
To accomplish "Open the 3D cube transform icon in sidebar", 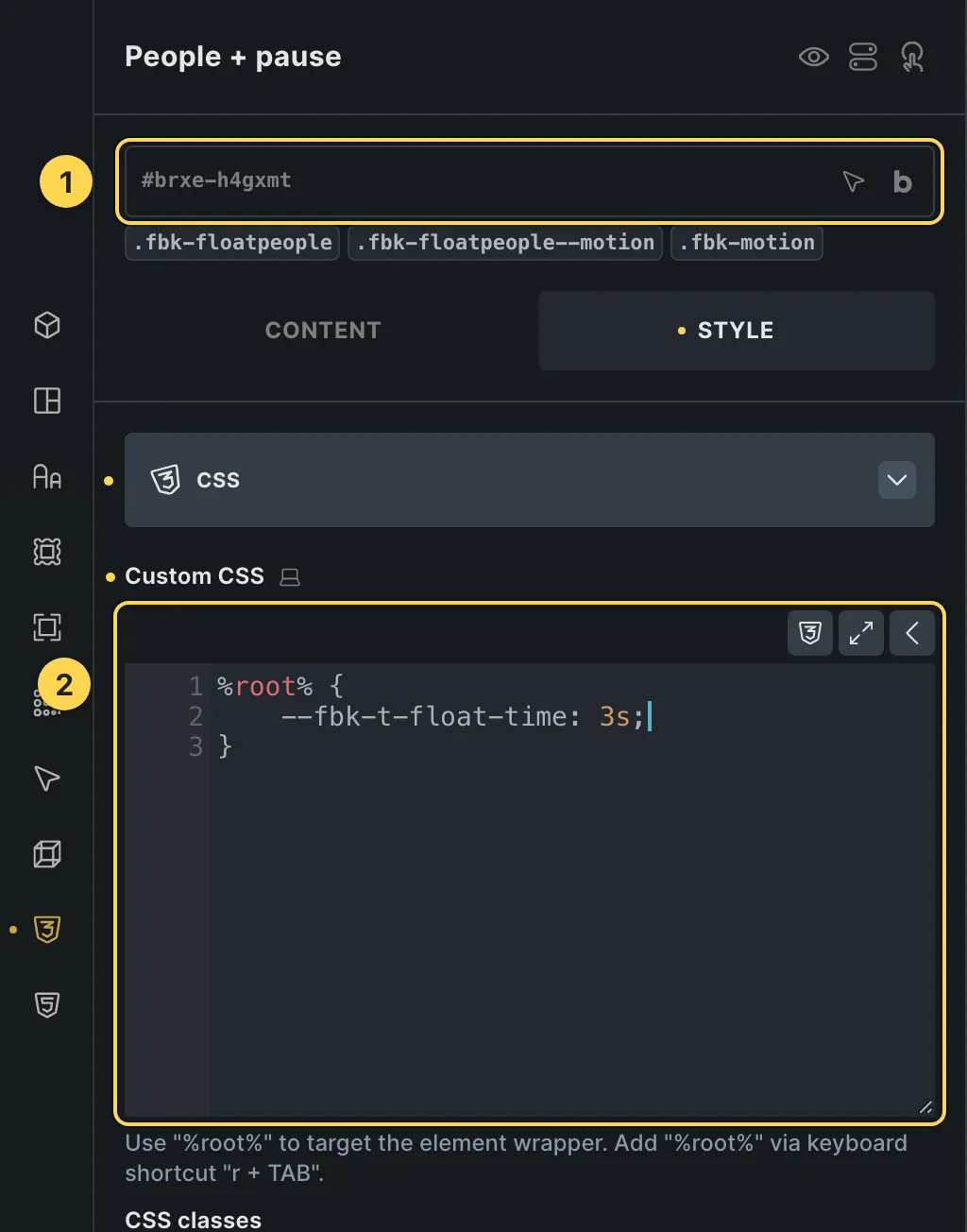I will tap(47, 854).
